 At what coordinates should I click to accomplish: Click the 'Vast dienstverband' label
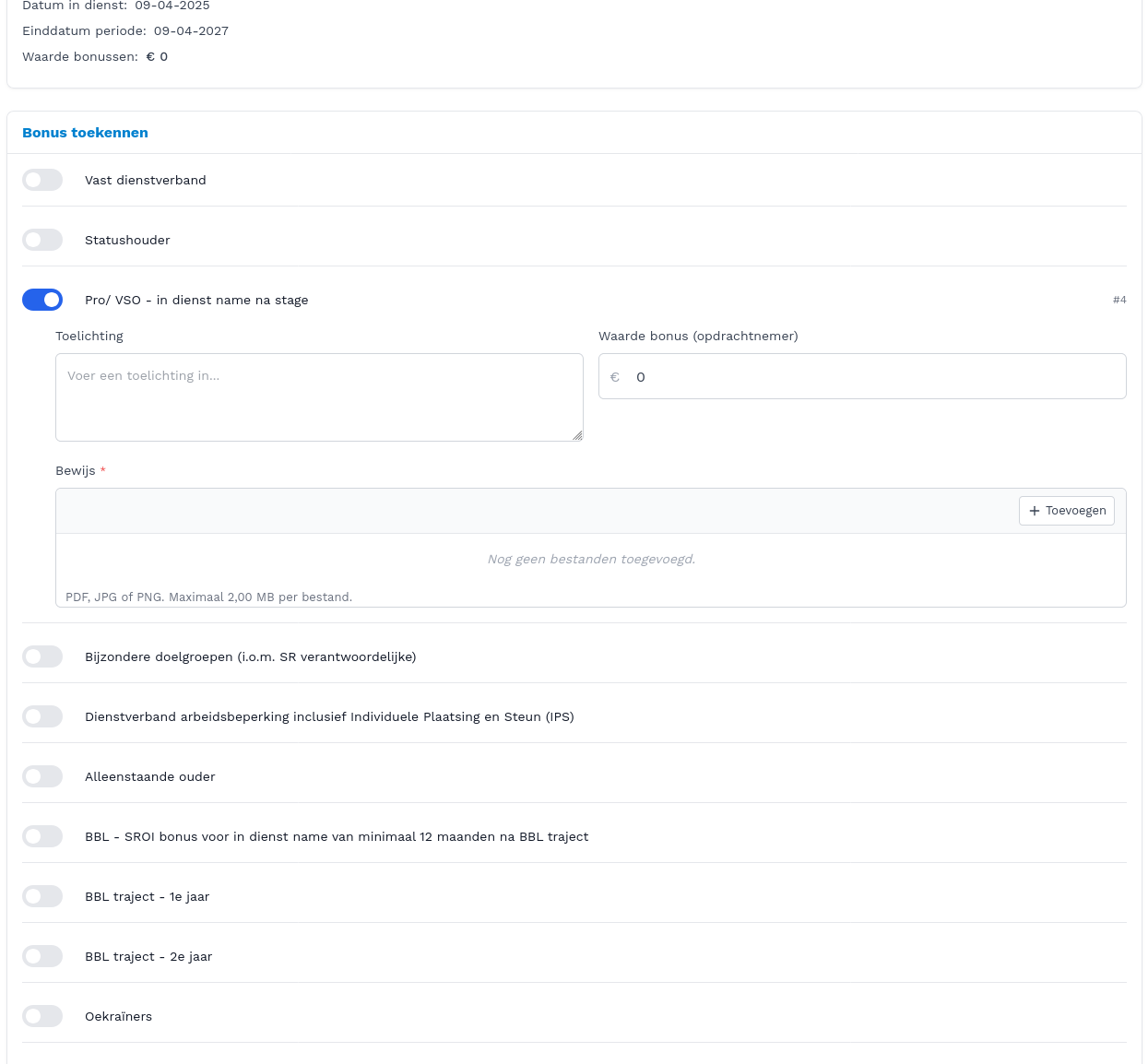tap(146, 180)
